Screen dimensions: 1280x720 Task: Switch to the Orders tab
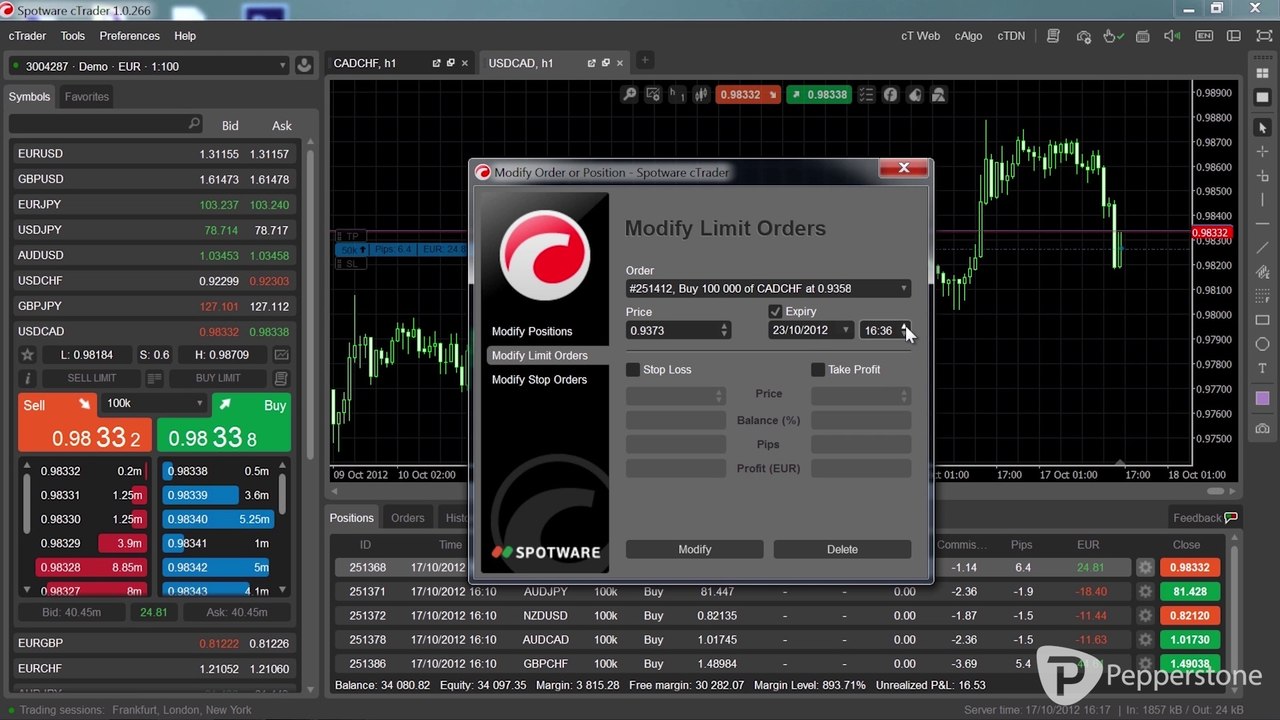click(x=408, y=518)
